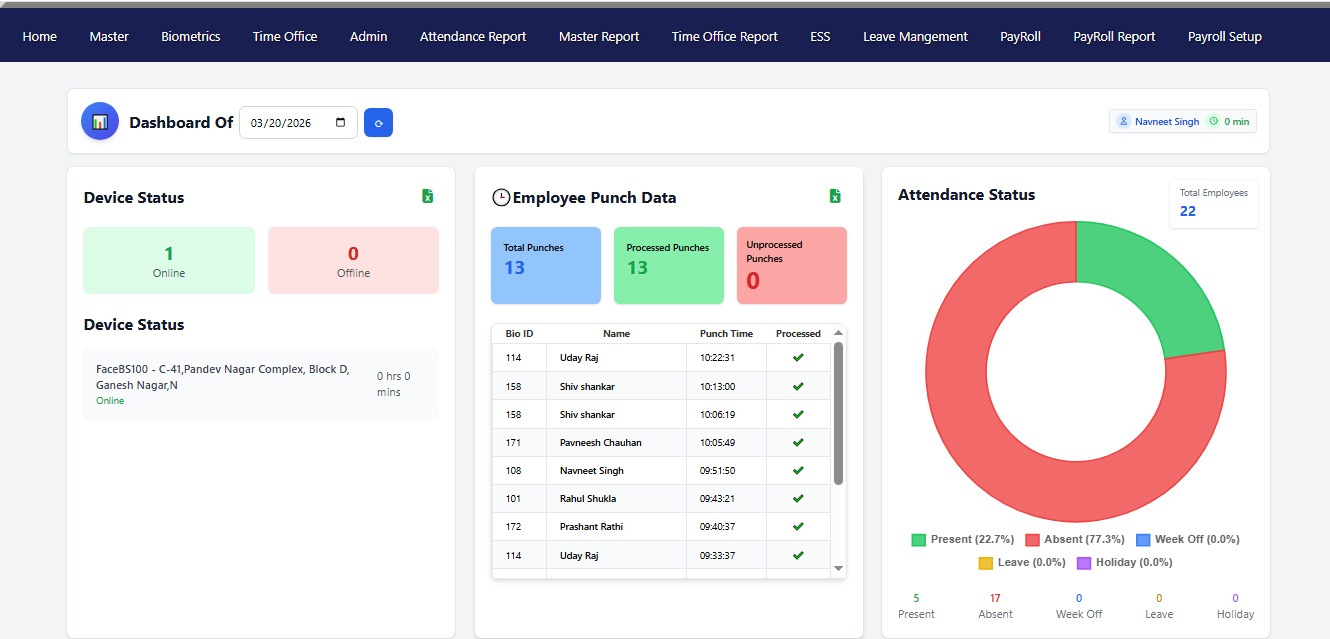Click the dashboard date input field
This screenshot has height=639, width=1330.
click(285, 123)
